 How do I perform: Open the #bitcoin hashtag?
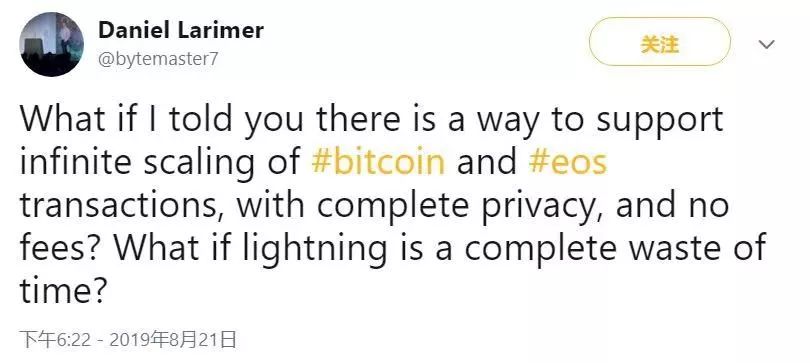point(378,161)
